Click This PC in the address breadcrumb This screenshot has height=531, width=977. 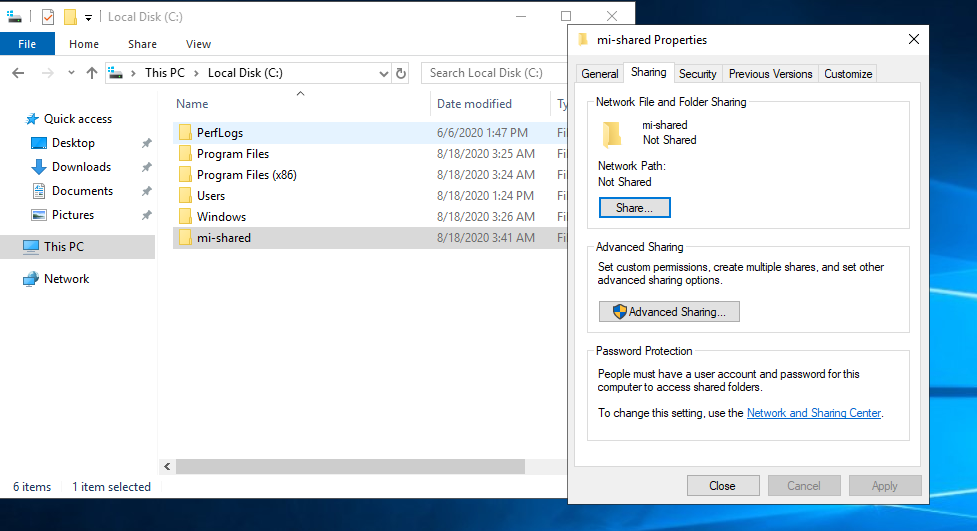[x=164, y=73]
